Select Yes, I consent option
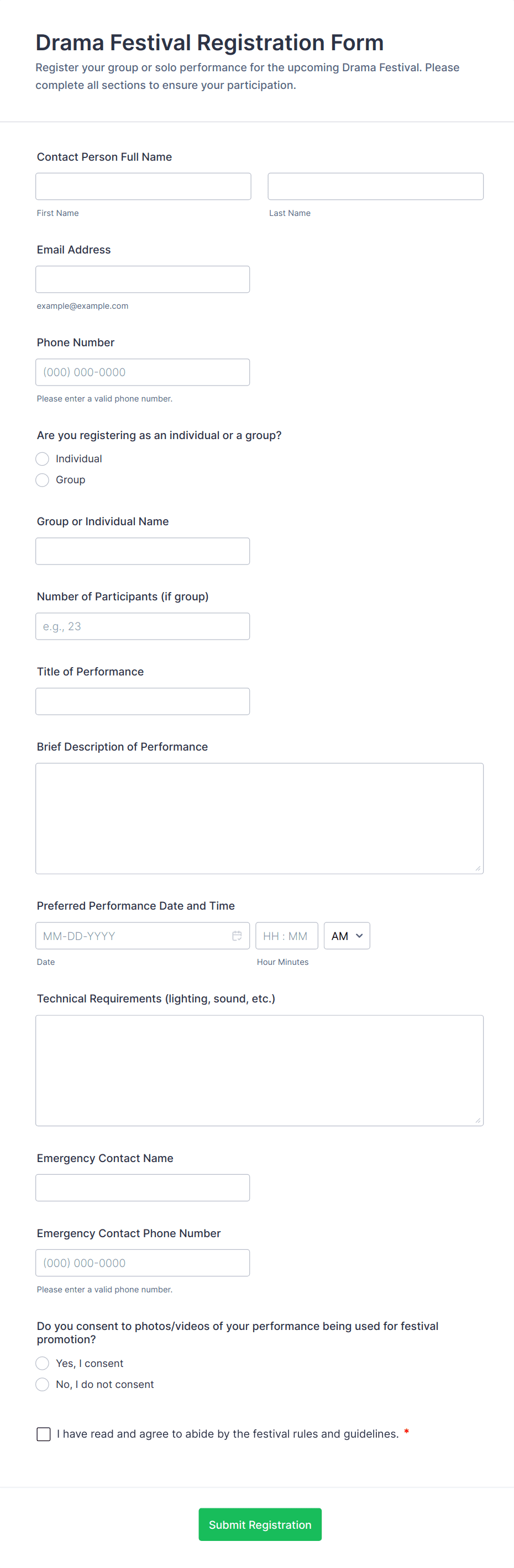This screenshot has height=1568, width=514. pyautogui.click(x=42, y=1363)
